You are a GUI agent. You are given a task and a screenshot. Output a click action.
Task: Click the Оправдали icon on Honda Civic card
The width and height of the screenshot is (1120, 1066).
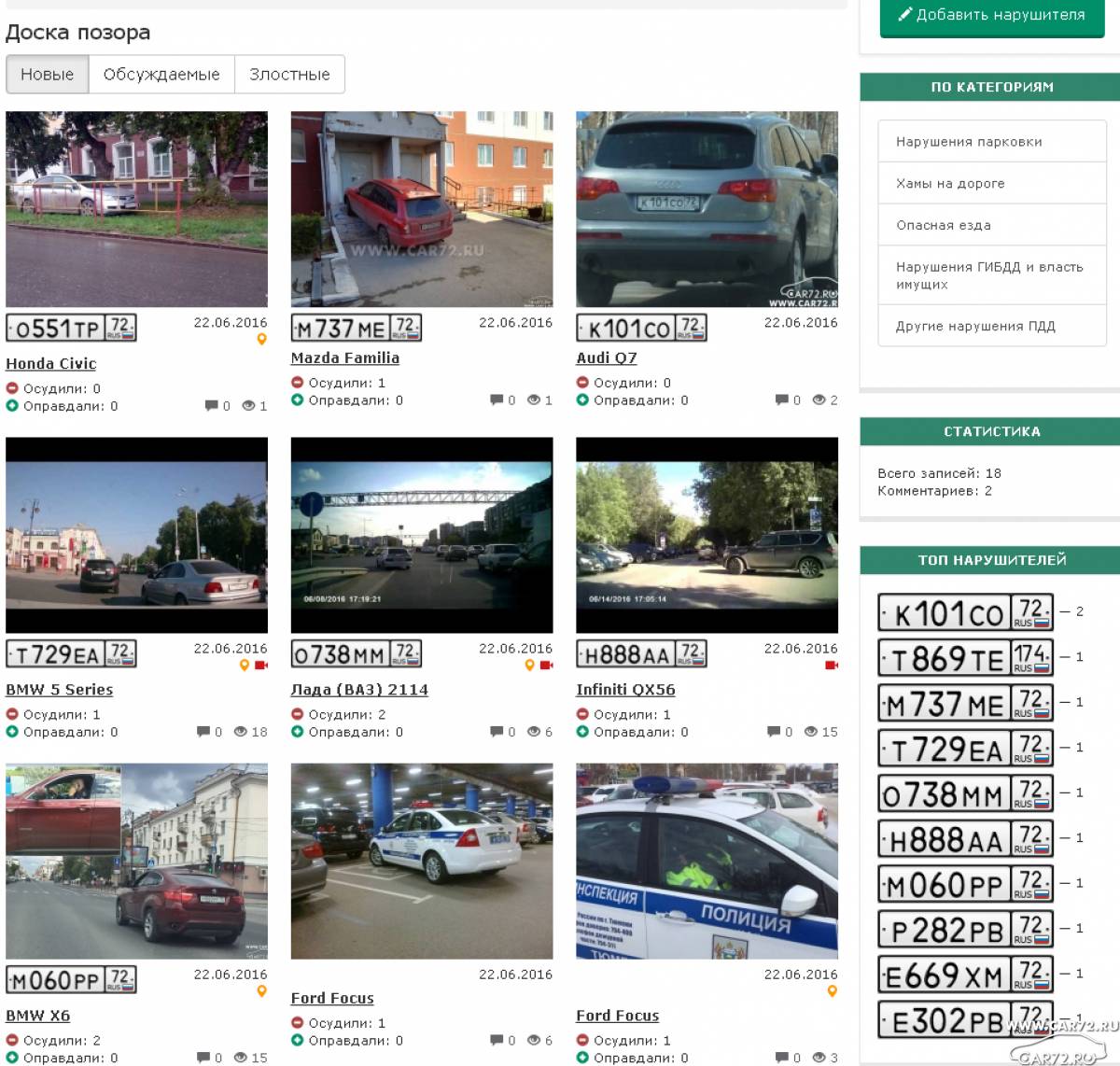tap(12, 406)
